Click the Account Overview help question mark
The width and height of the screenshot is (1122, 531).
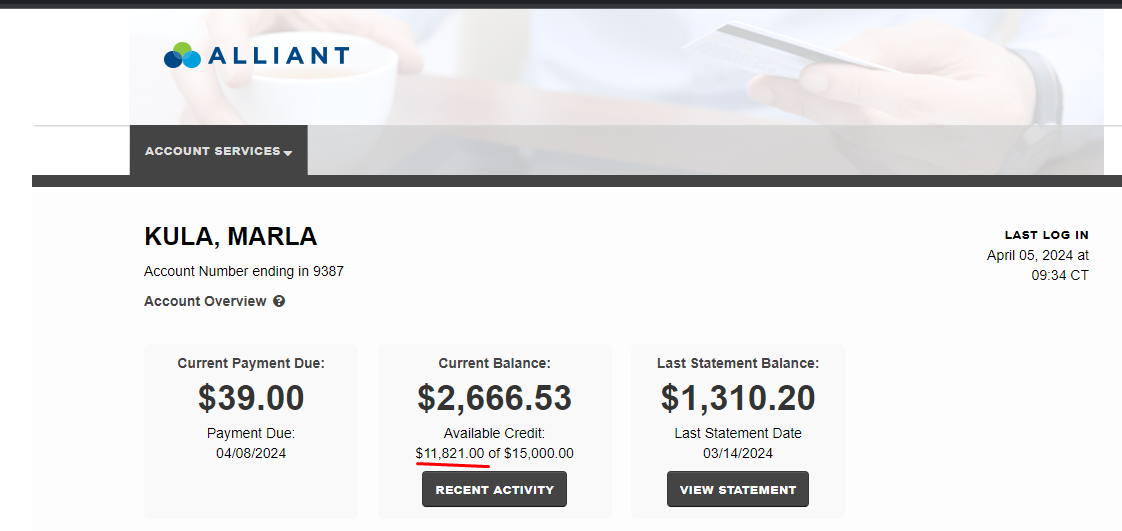tap(279, 301)
